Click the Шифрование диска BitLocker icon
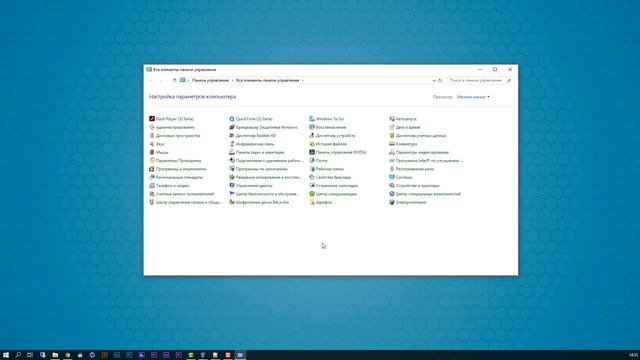 pos(232,202)
